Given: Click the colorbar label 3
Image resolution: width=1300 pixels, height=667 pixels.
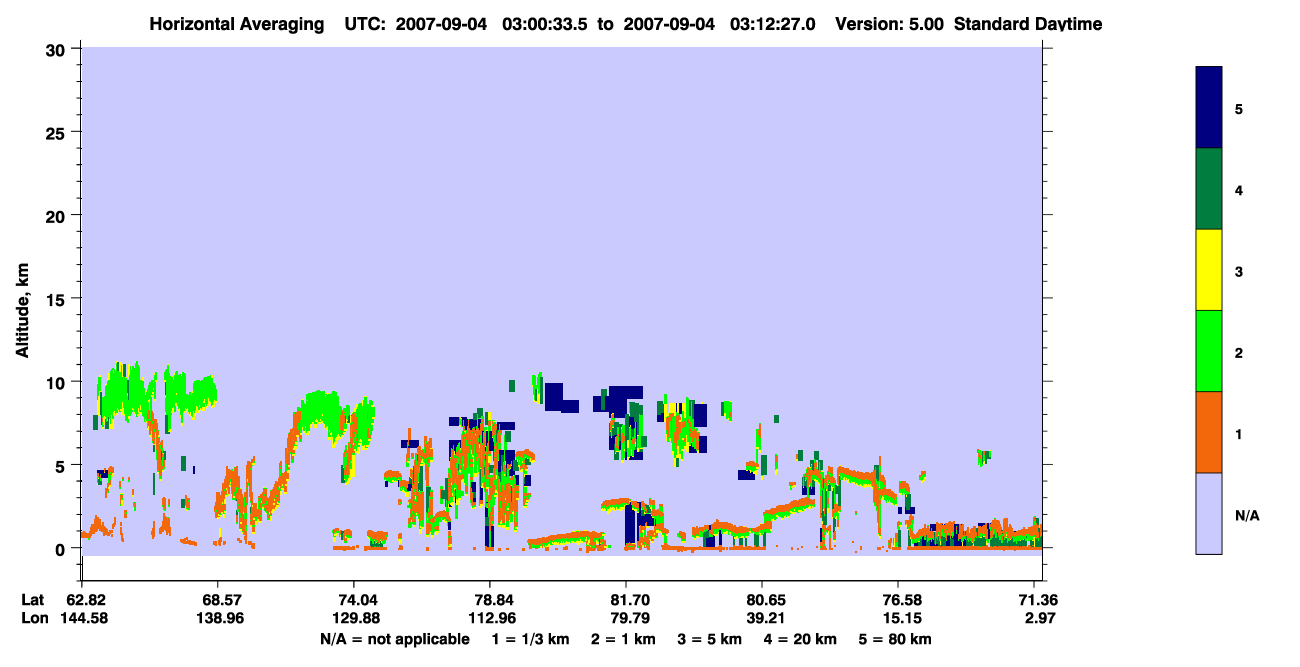Looking at the screenshot, I should [x=1239, y=271].
